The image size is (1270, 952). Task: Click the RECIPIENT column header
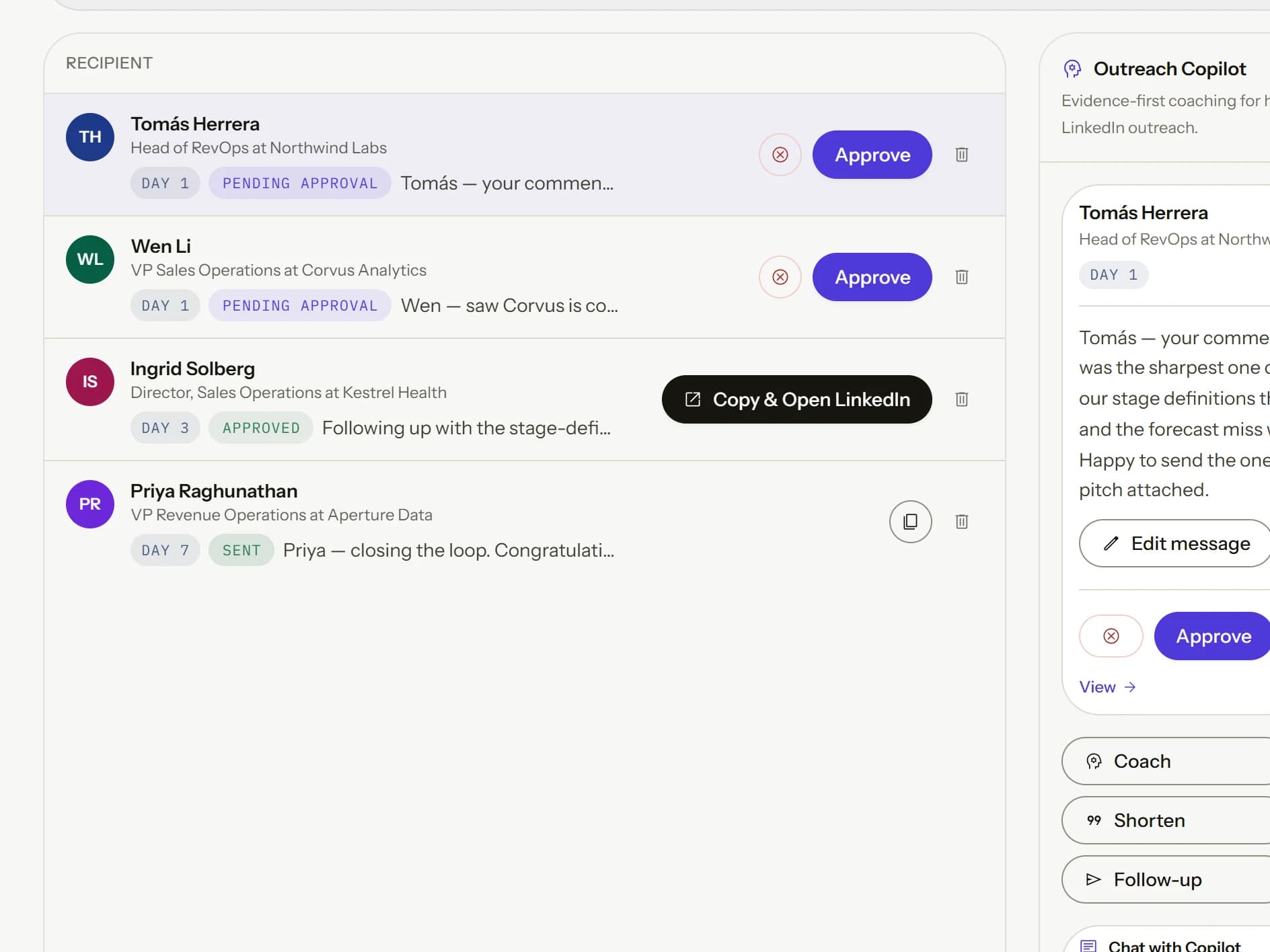109,63
